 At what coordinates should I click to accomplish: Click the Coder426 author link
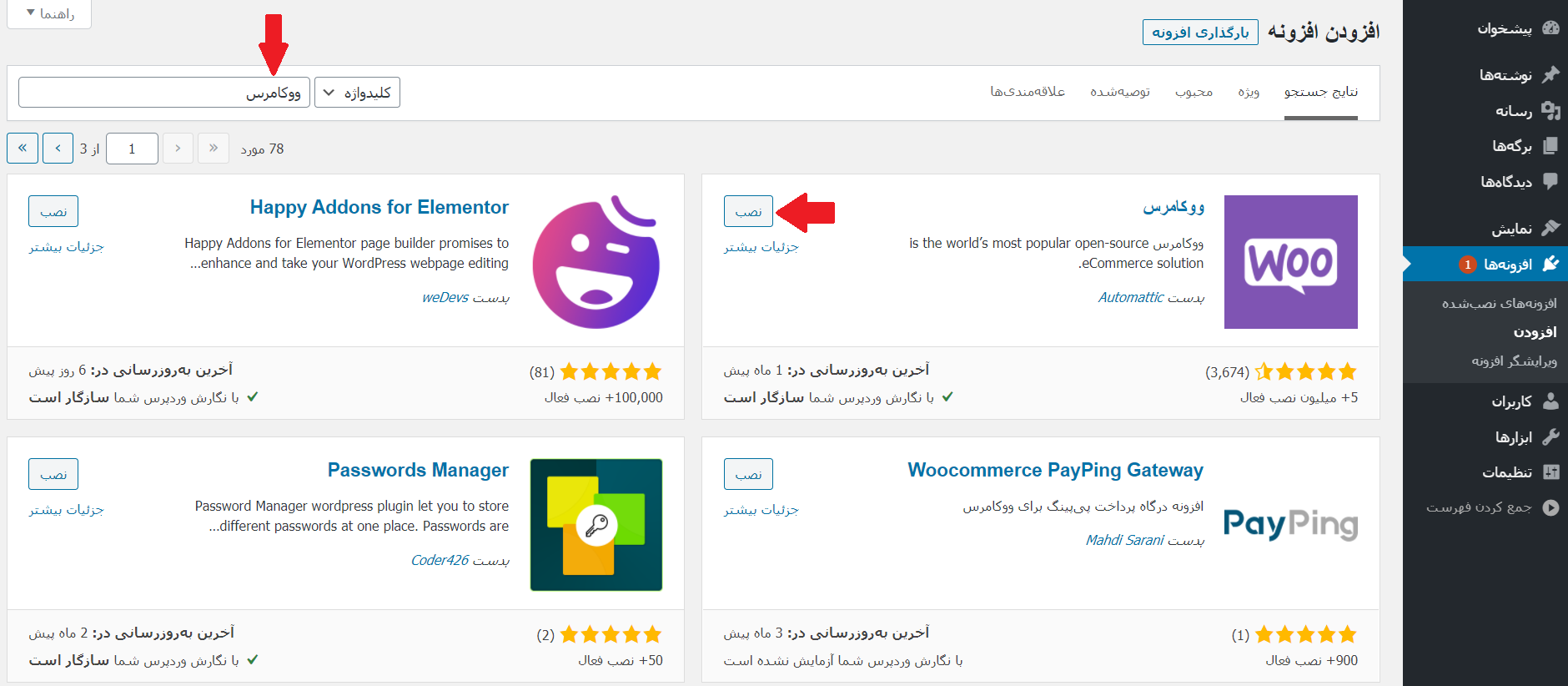(x=440, y=560)
